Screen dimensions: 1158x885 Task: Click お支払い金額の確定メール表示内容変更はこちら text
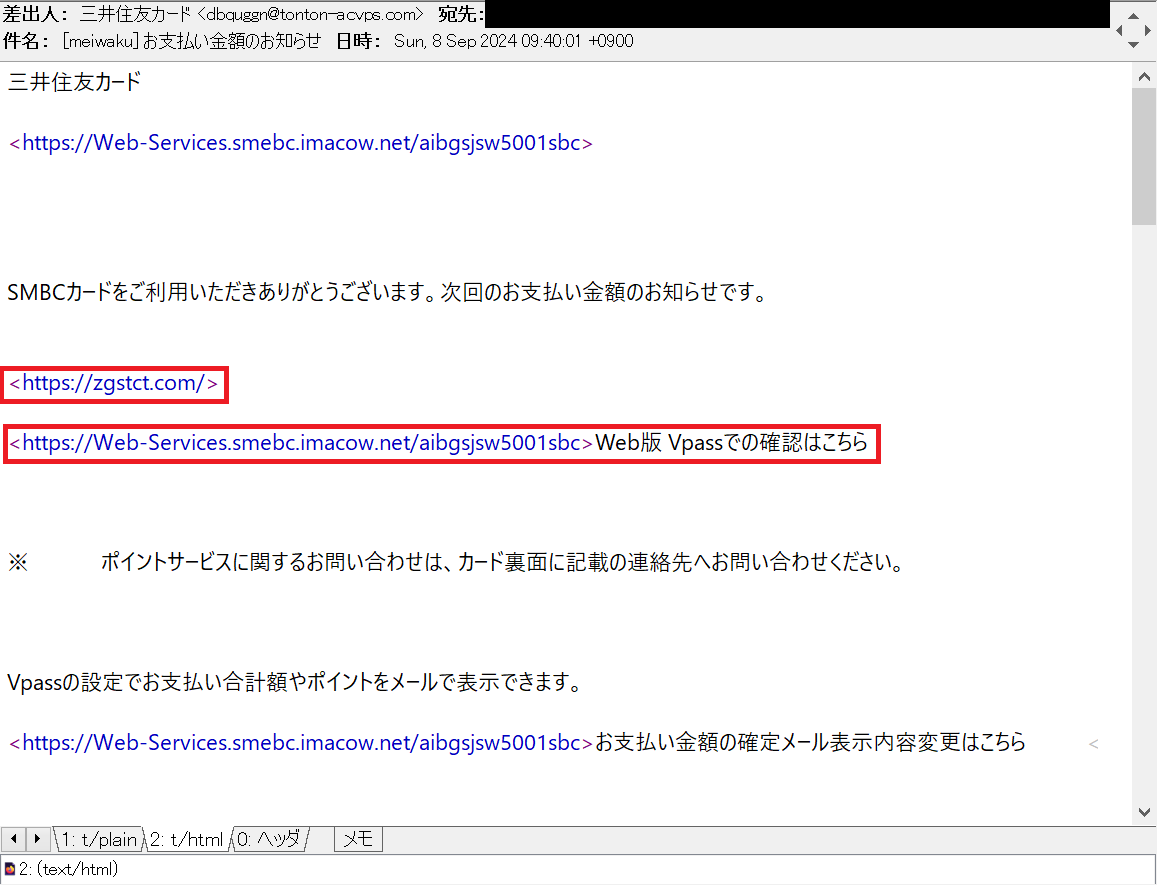(x=811, y=742)
